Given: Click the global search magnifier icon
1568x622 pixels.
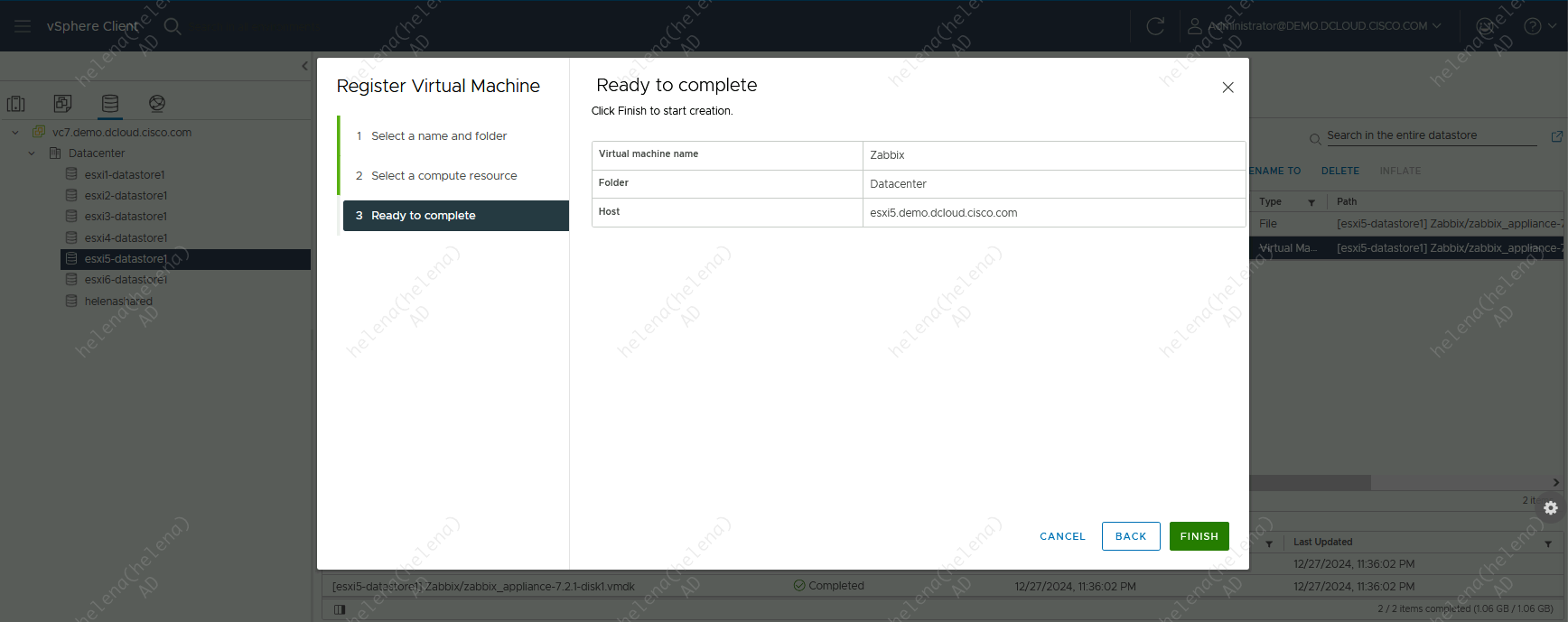Looking at the screenshot, I should pyautogui.click(x=173, y=26).
